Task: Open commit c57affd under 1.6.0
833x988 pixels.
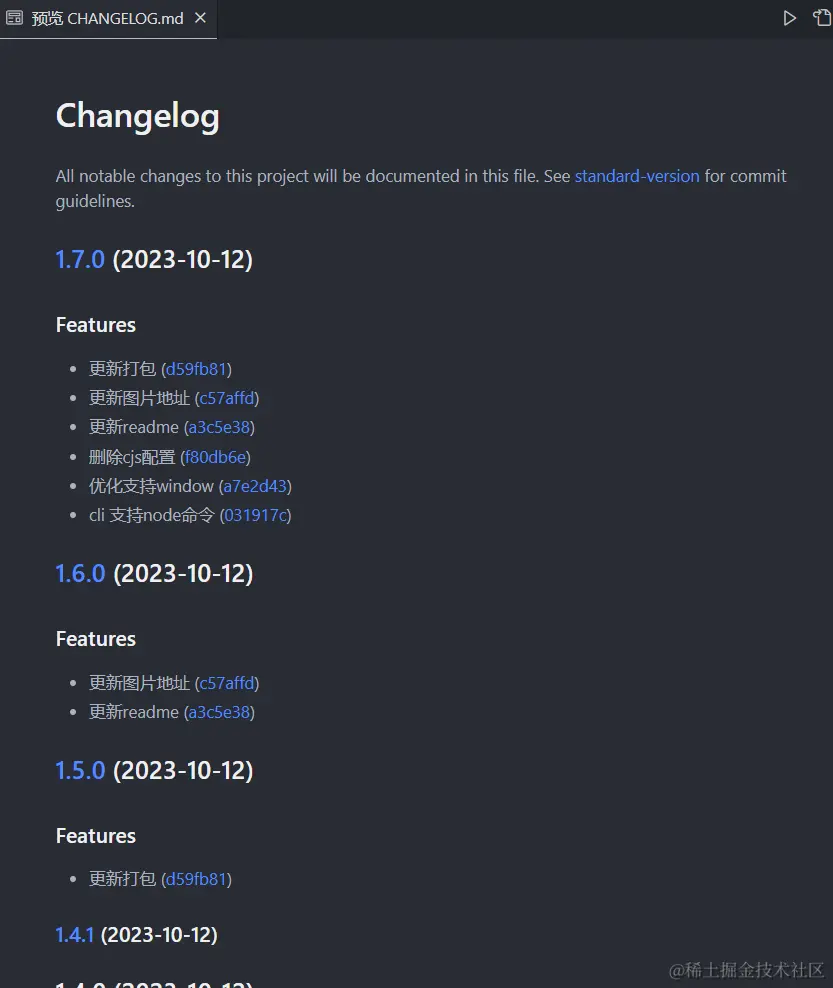Action: point(227,683)
